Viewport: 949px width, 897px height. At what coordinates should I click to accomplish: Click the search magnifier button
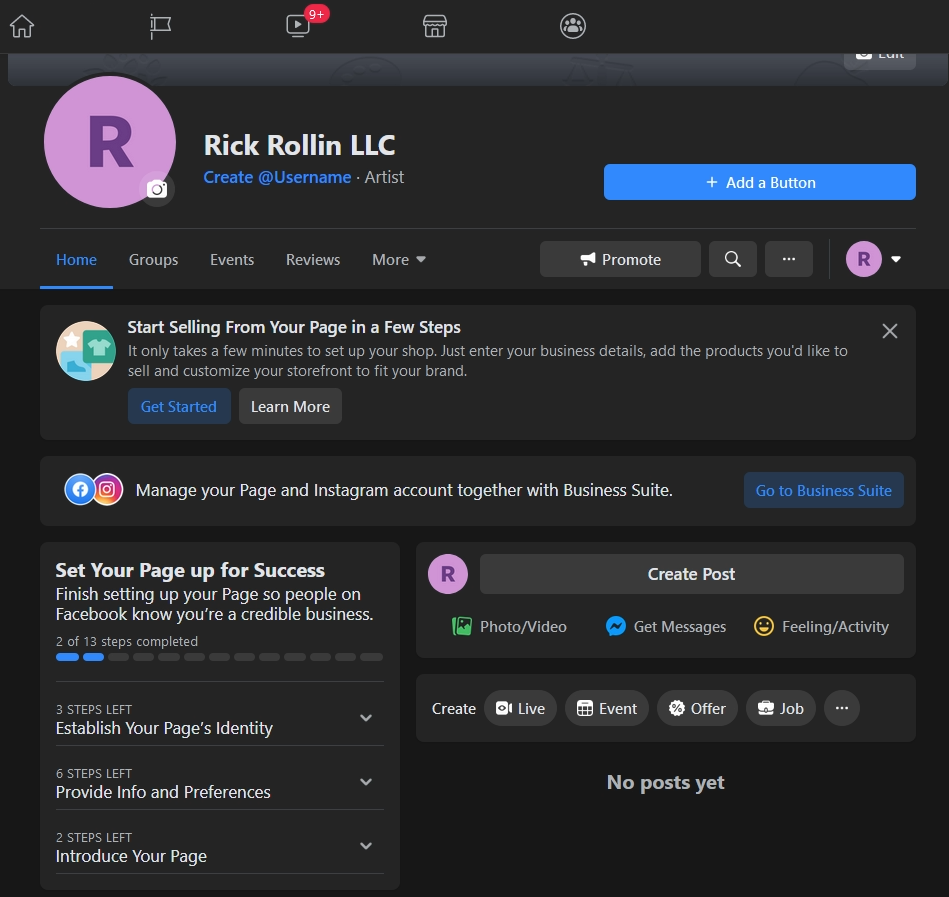[x=732, y=259]
